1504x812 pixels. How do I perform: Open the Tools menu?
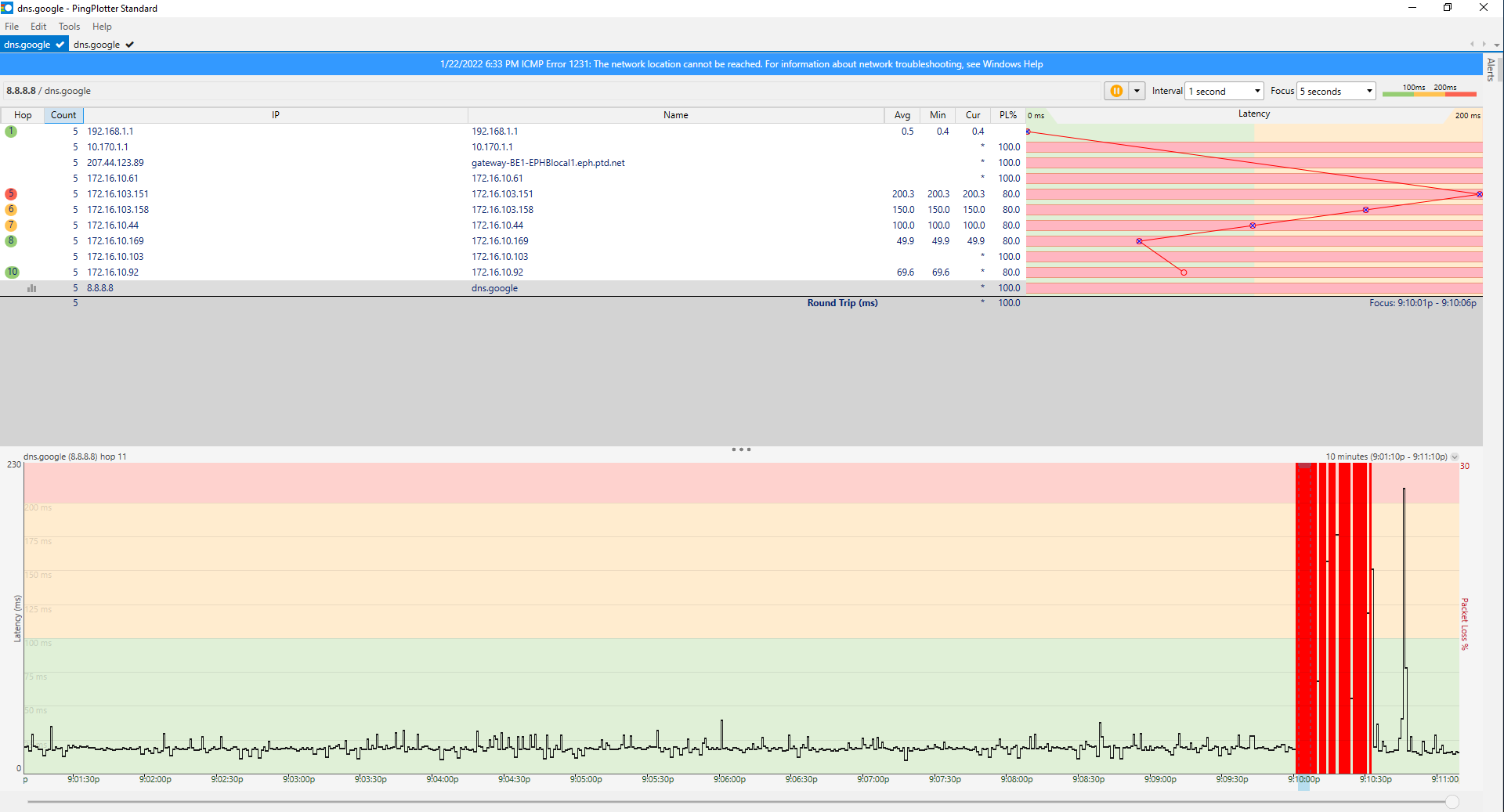[x=69, y=27]
